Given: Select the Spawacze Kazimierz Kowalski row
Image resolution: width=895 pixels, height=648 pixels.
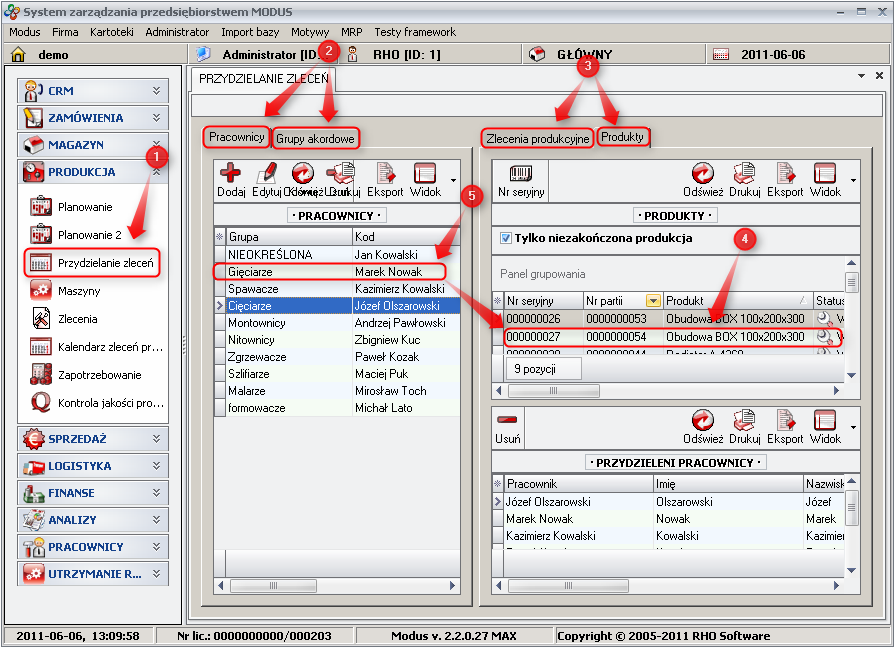Looking at the screenshot, I should coord(335,288).
